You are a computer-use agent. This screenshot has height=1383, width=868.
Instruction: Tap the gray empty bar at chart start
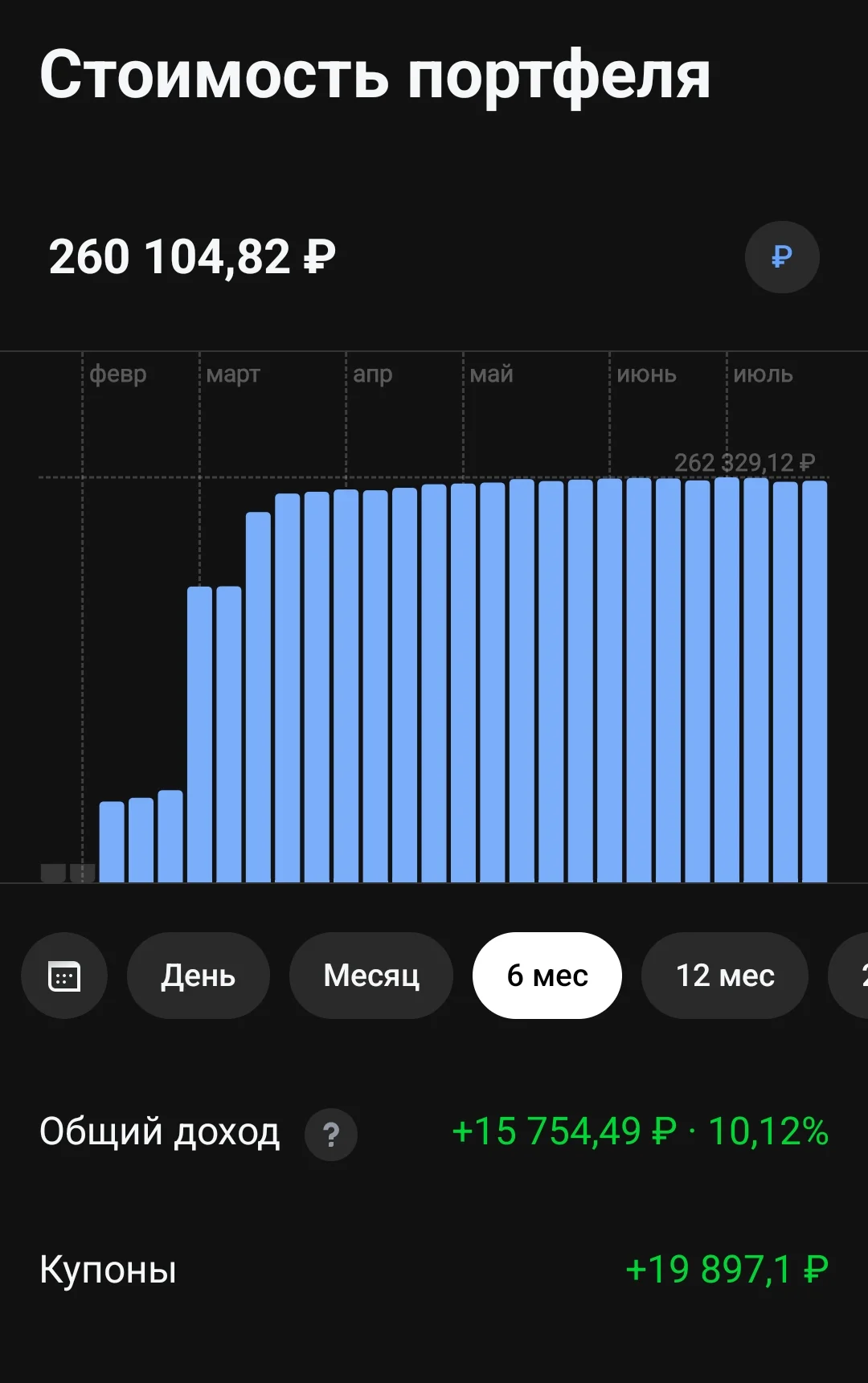(x=53, y=874)
